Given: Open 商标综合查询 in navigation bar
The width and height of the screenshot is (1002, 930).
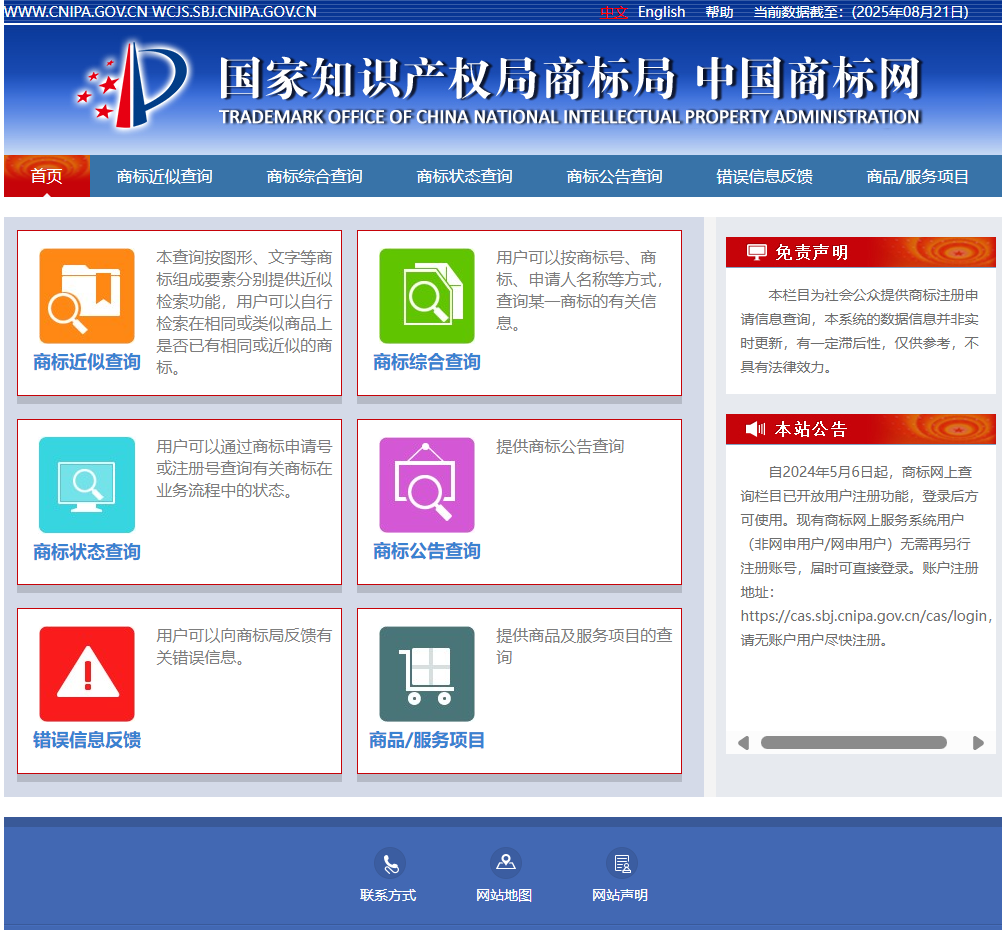Looking at the screenshot, I should 314,176.
